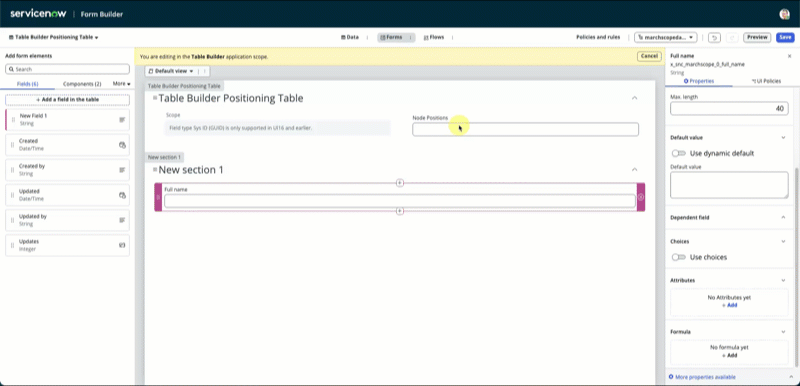Image resolution: width=800 pixels, height=386 pixels.
Task: Collapse New section 1 chevron
Action: pos(634,169)
